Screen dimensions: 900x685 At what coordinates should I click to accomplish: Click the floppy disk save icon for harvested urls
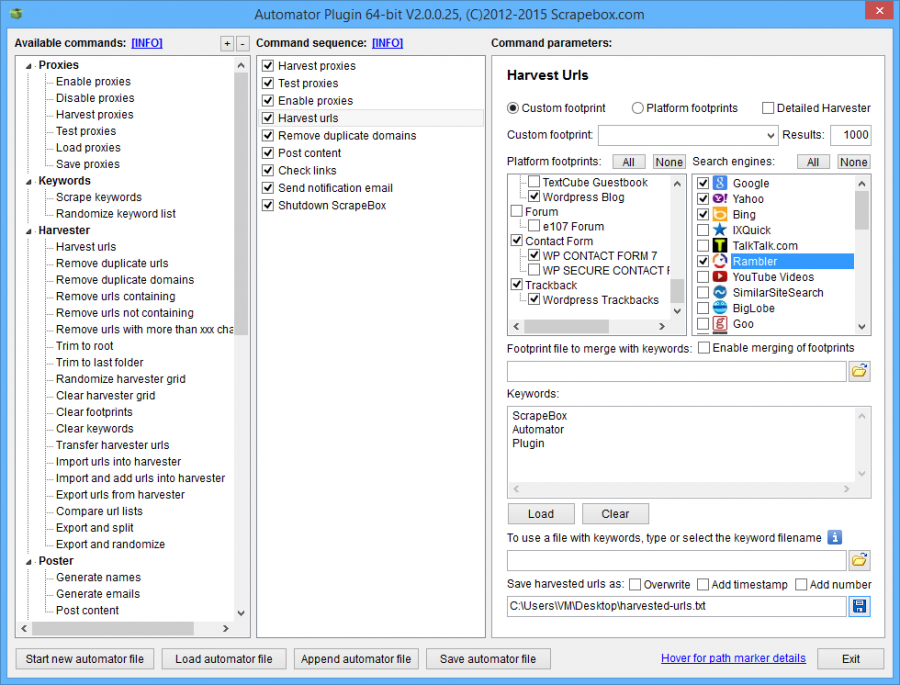[859, 606]
